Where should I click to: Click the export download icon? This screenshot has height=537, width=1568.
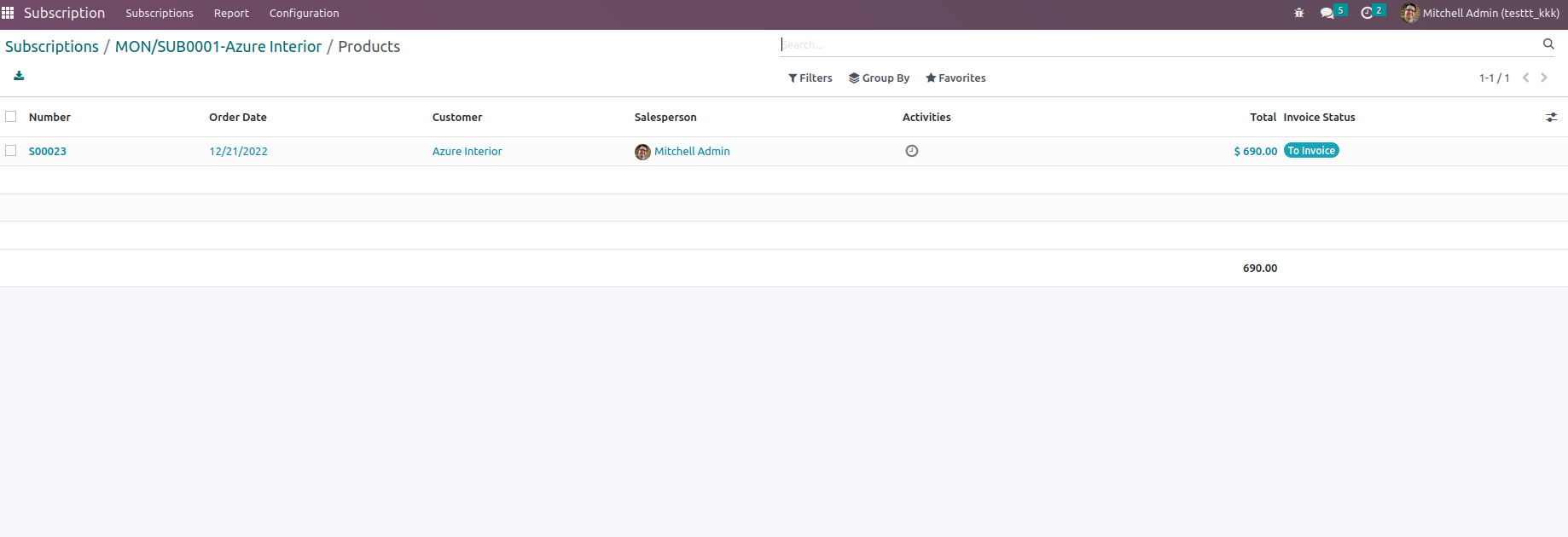[19, 76]
